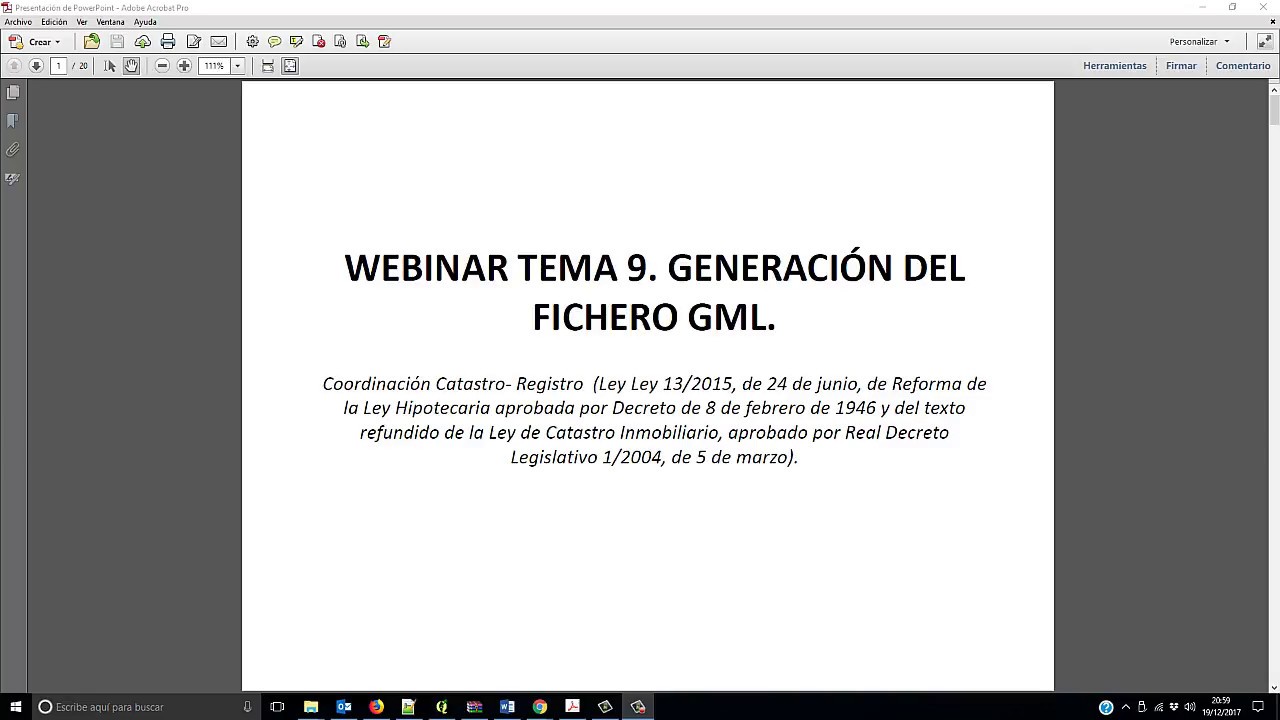Click the vertical scrollbar thumb
Screen dimensions: 1280x720
[x=1275, y=109]
